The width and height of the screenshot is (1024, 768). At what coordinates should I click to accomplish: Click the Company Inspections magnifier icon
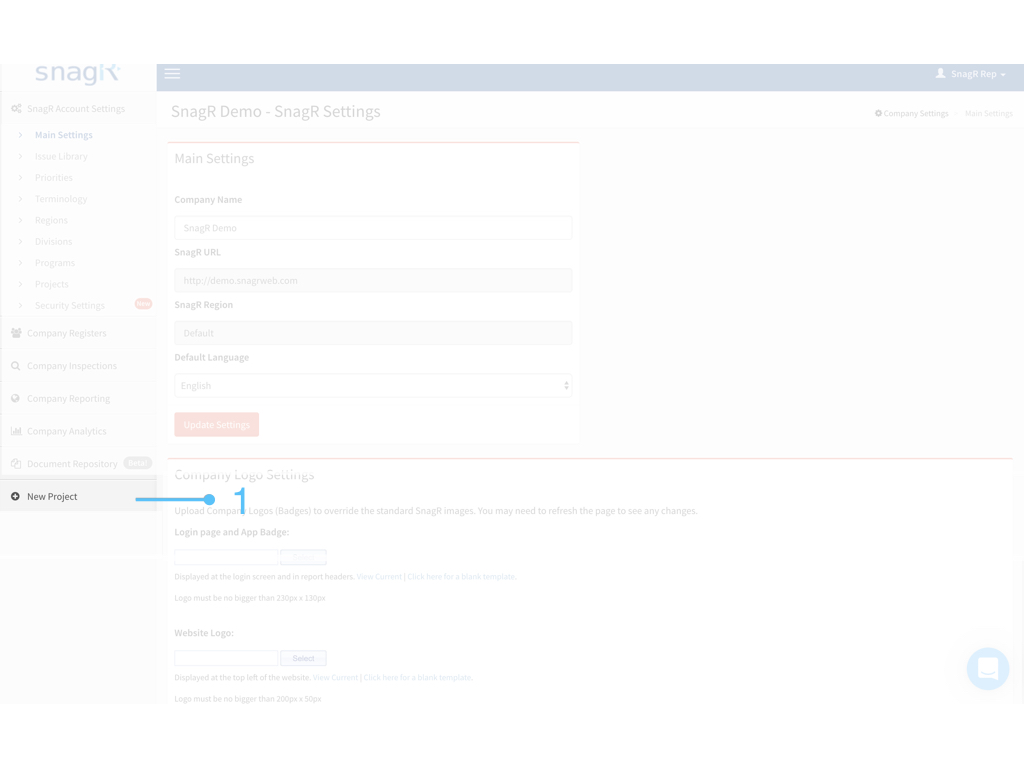click(x=16, y=366)
